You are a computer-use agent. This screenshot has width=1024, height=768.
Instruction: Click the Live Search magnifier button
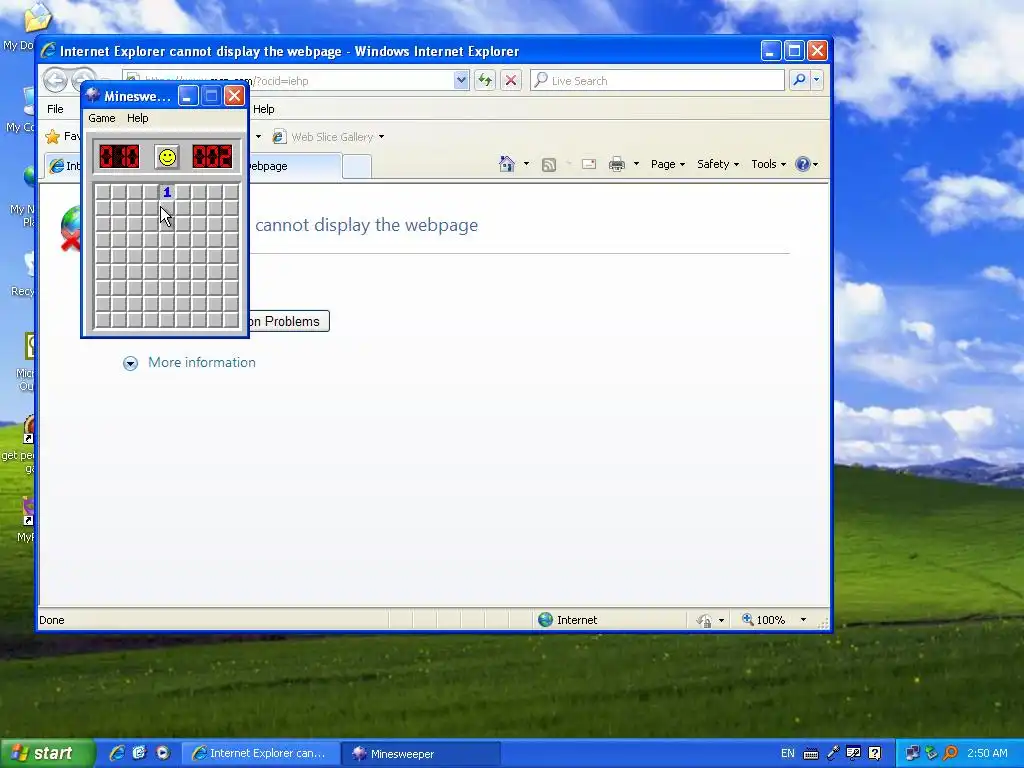point(799,80)
